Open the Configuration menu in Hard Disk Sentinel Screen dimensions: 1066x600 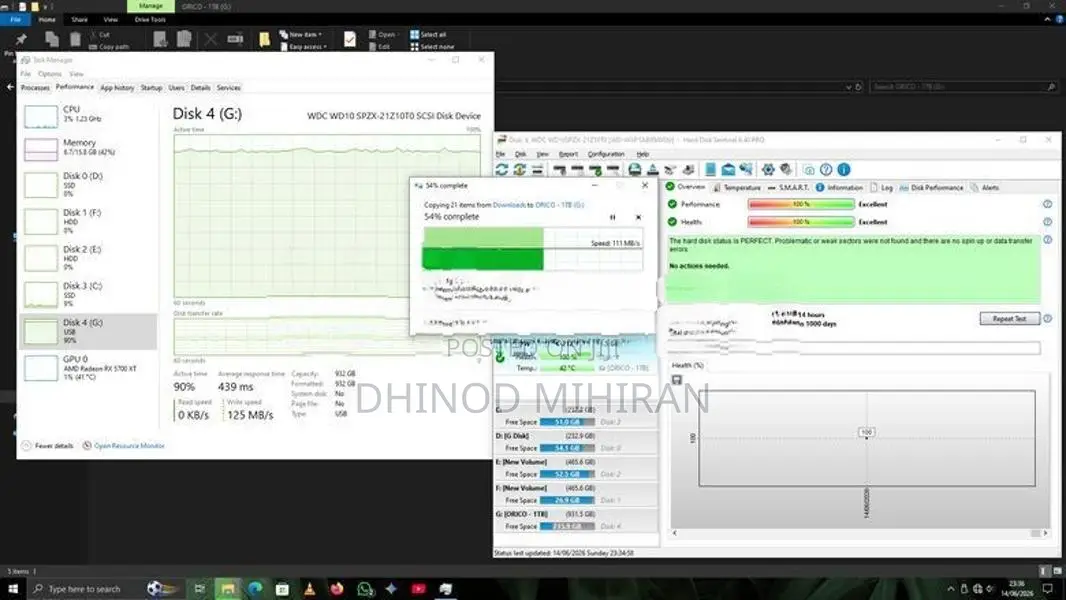606,154
